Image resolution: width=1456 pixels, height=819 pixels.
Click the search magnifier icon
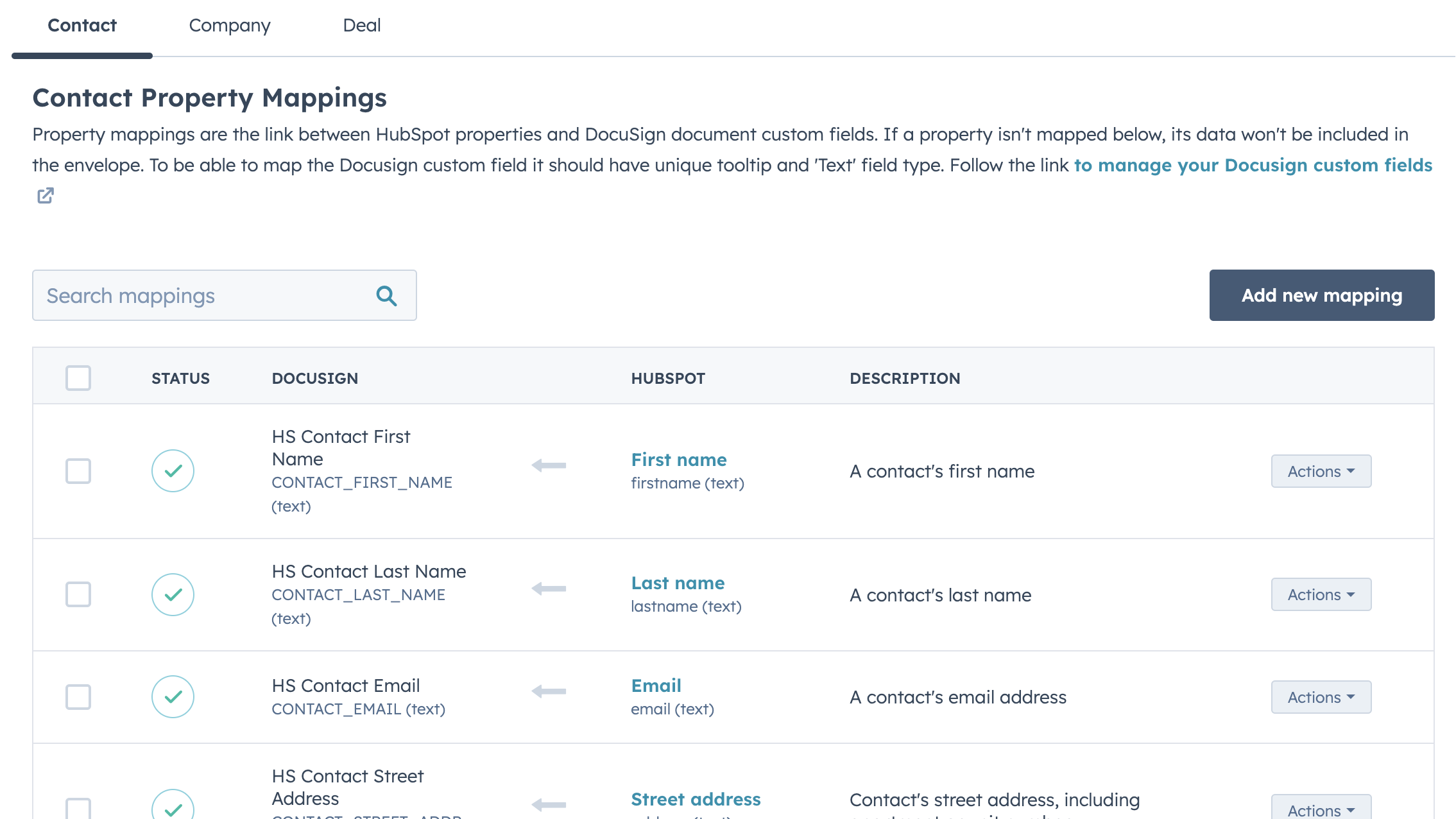[x=386, y=296]
